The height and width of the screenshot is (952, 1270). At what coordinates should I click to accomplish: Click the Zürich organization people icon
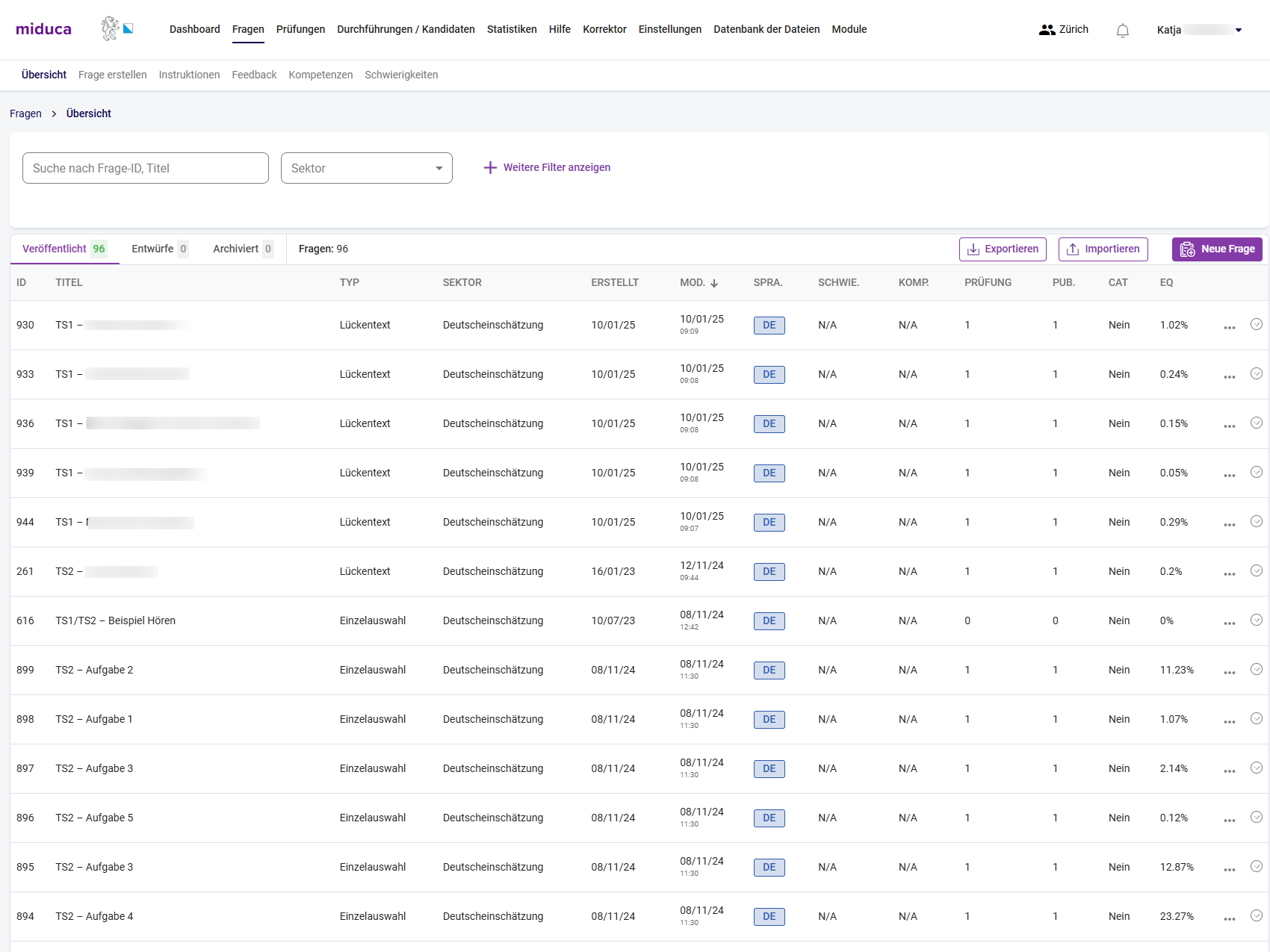[x=1045, y=29]
